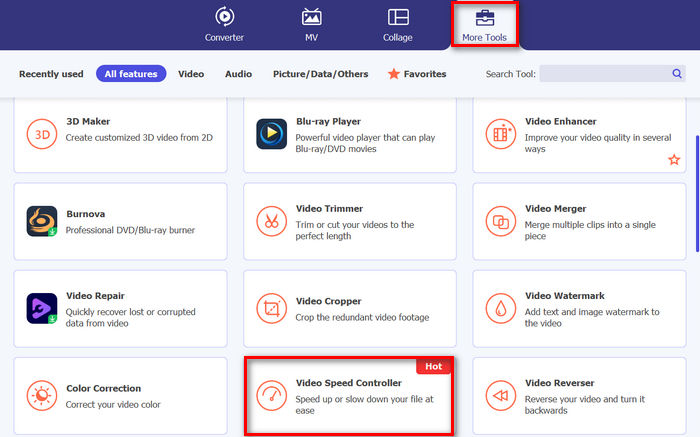Open the Video Watermark droplet icon
Image resolution: width=700 pixels, height=437 pixels.
500,308
